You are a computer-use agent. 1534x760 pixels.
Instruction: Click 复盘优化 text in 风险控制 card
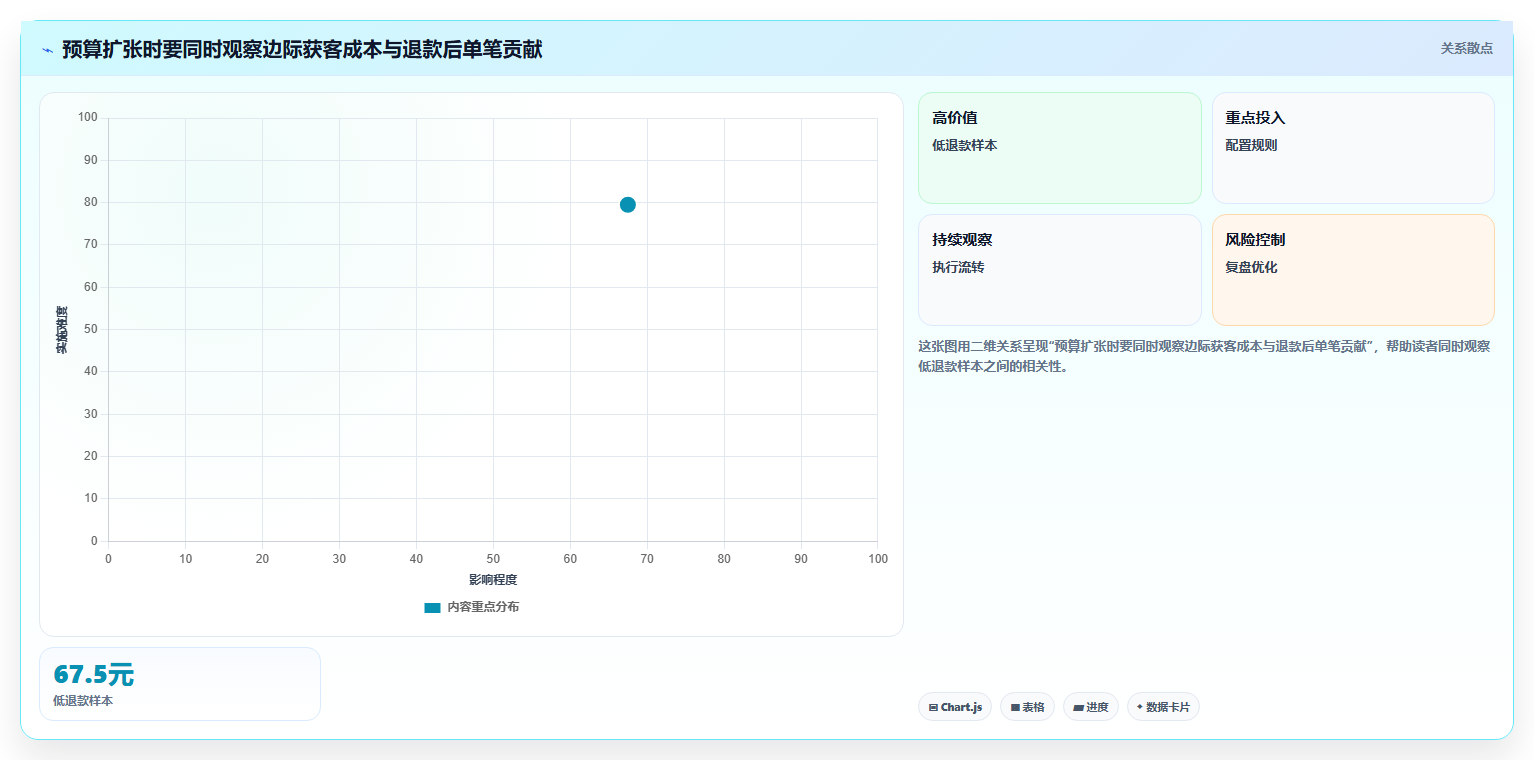pos(1251,267)
